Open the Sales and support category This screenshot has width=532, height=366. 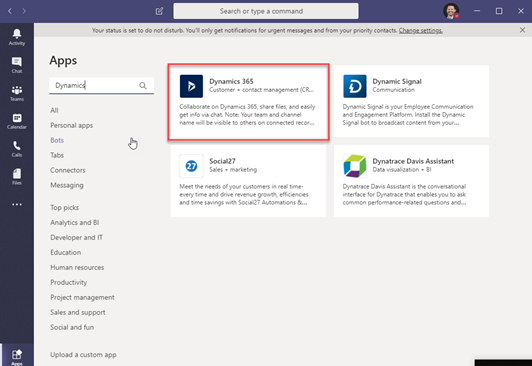tap(78, 312)
